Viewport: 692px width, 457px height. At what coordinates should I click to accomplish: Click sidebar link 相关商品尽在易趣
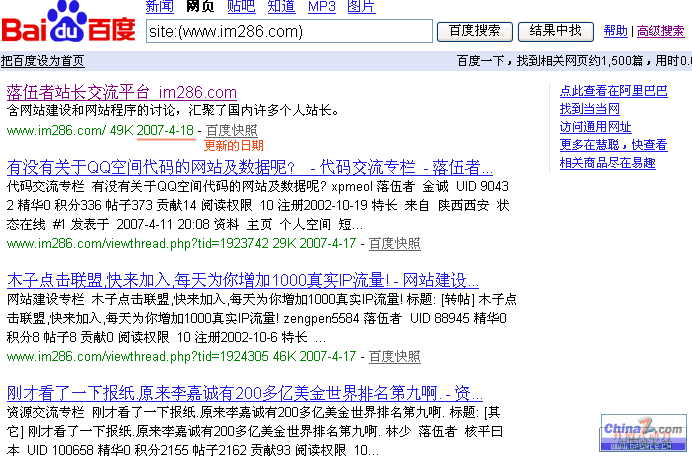(607, 163)
